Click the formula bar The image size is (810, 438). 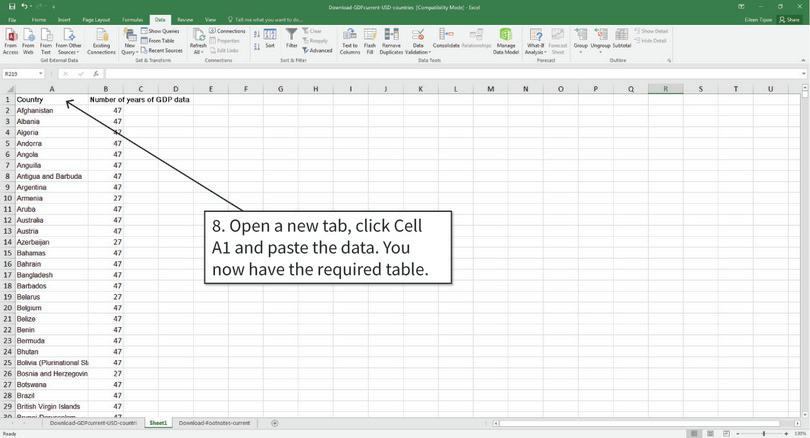point(452,74)
